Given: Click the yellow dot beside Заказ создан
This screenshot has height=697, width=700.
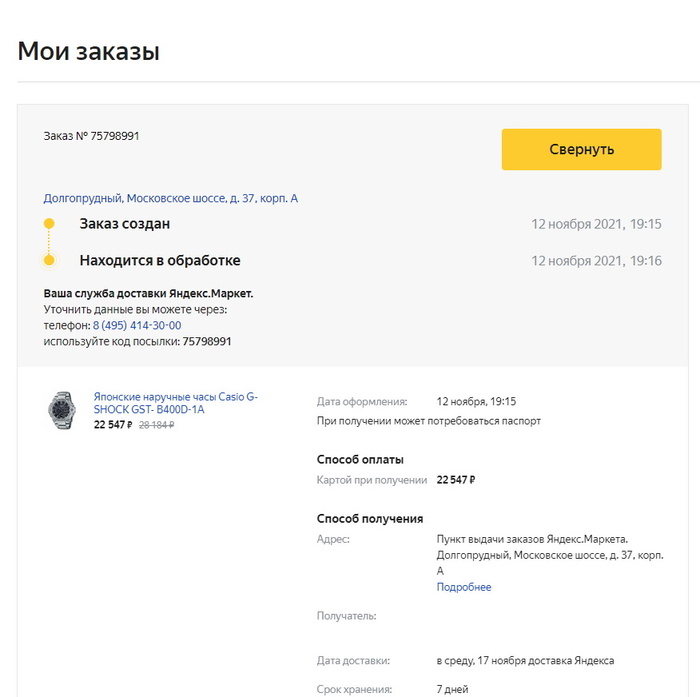Looking at the screenshot, I should pos(49,224).
